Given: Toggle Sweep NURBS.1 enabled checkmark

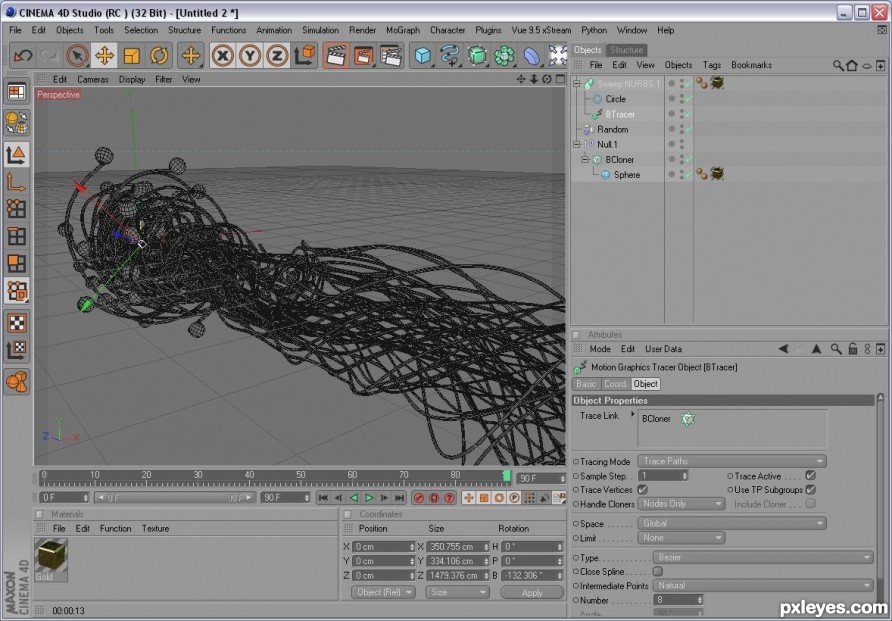Looking at the screenshot, I should coord(689,84).
